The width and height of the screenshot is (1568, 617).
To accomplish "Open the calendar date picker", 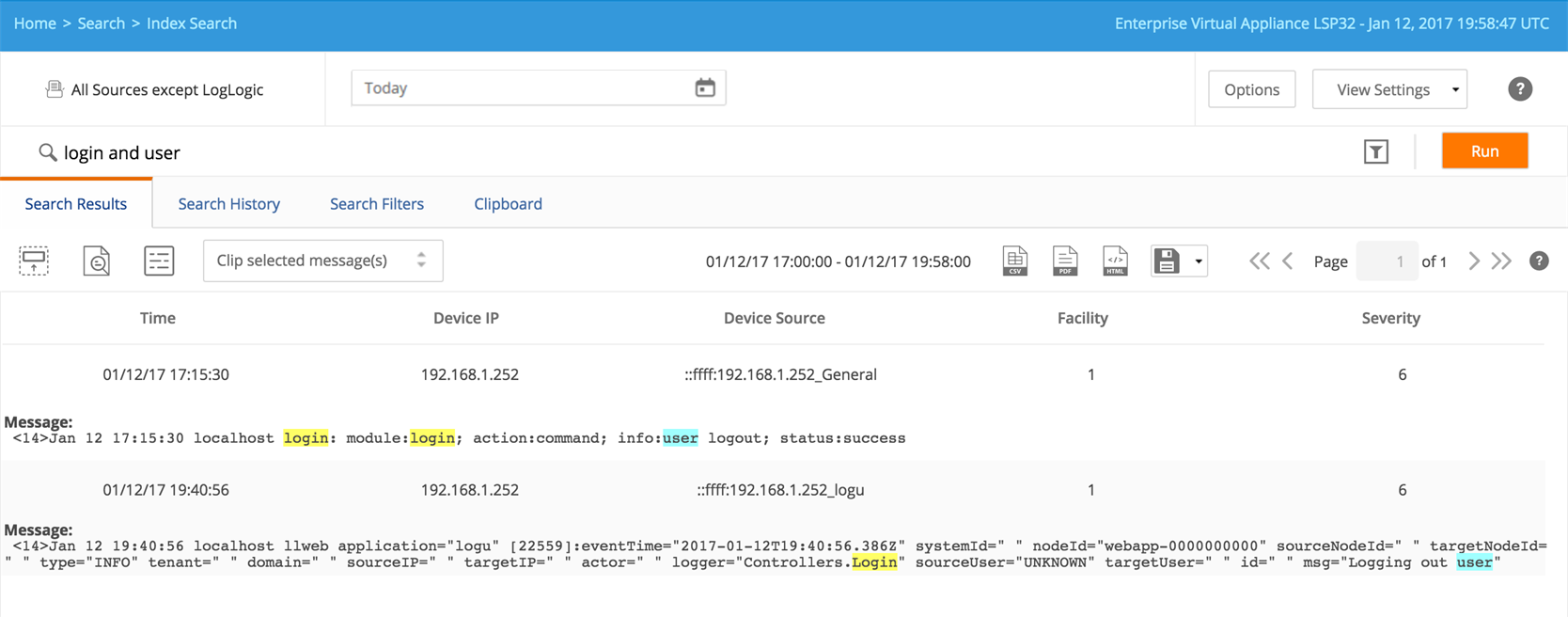I will [x=705, y=88].
